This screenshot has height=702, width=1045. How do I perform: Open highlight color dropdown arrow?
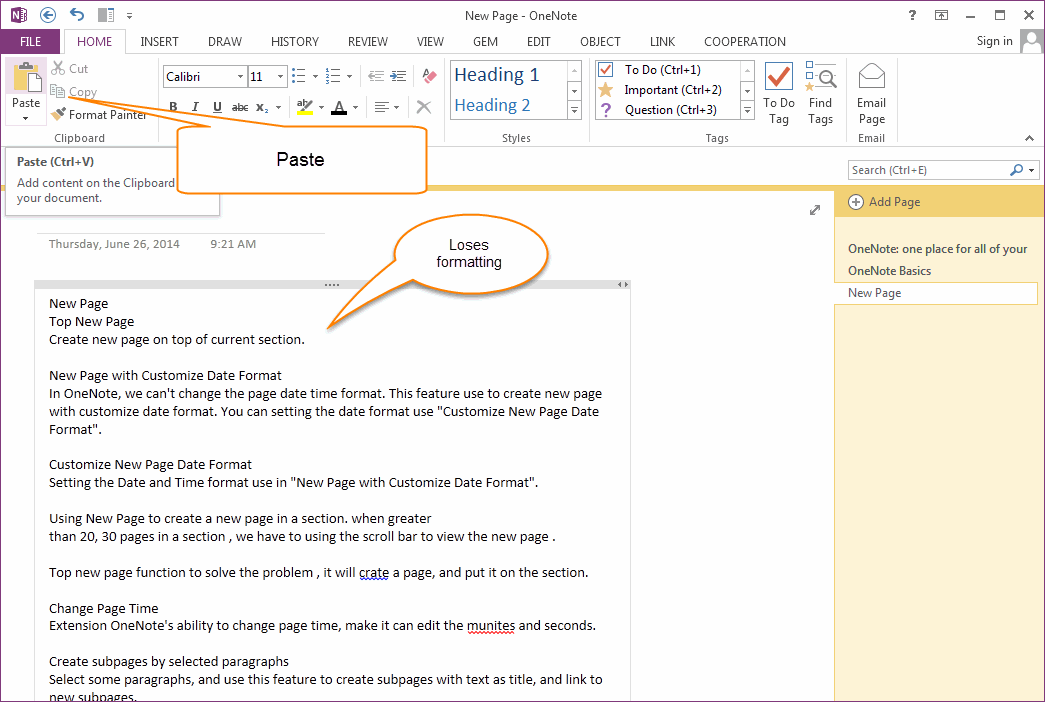321,107
